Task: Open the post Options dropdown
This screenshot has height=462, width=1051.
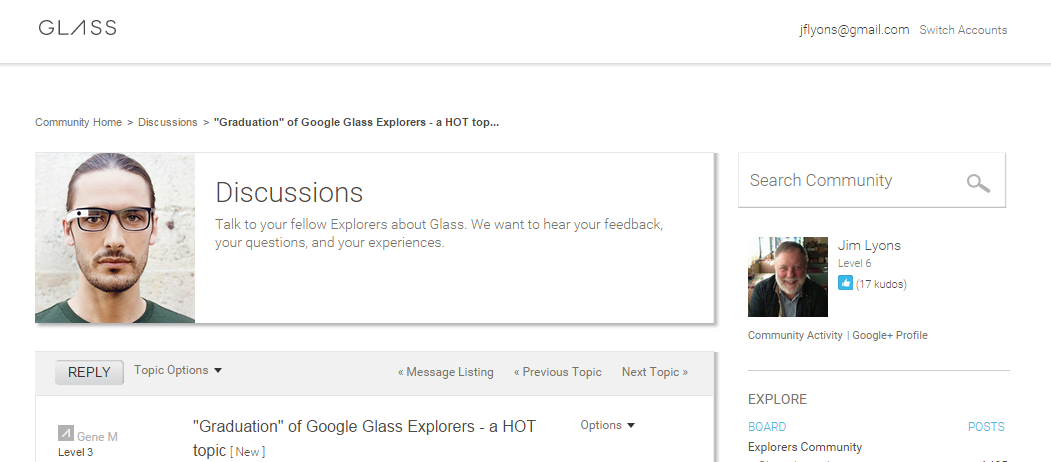Action: [607, 425]
